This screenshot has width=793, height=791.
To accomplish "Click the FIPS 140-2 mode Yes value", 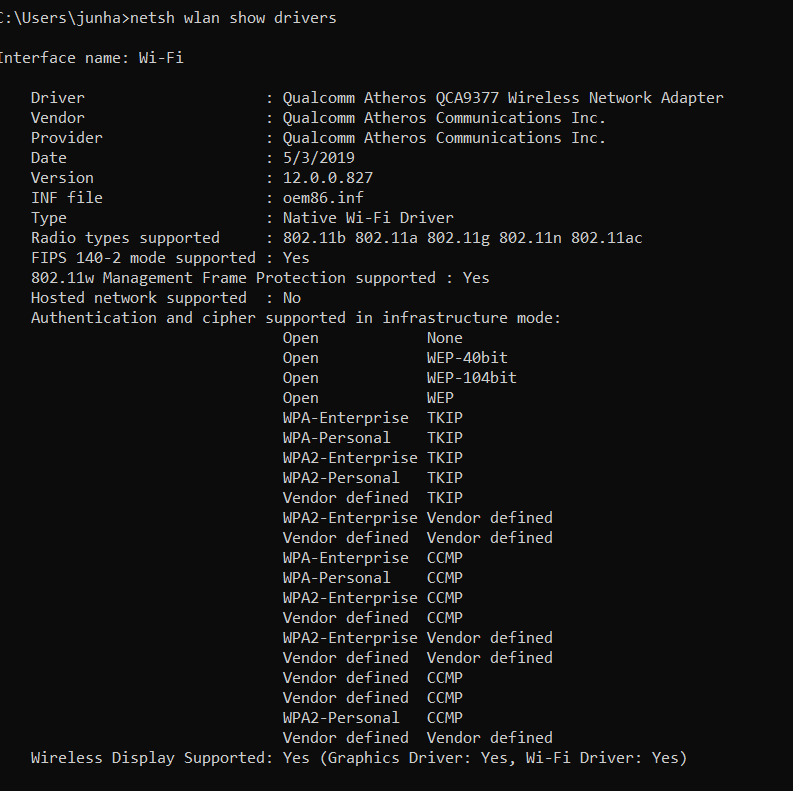I will point(296,258).
